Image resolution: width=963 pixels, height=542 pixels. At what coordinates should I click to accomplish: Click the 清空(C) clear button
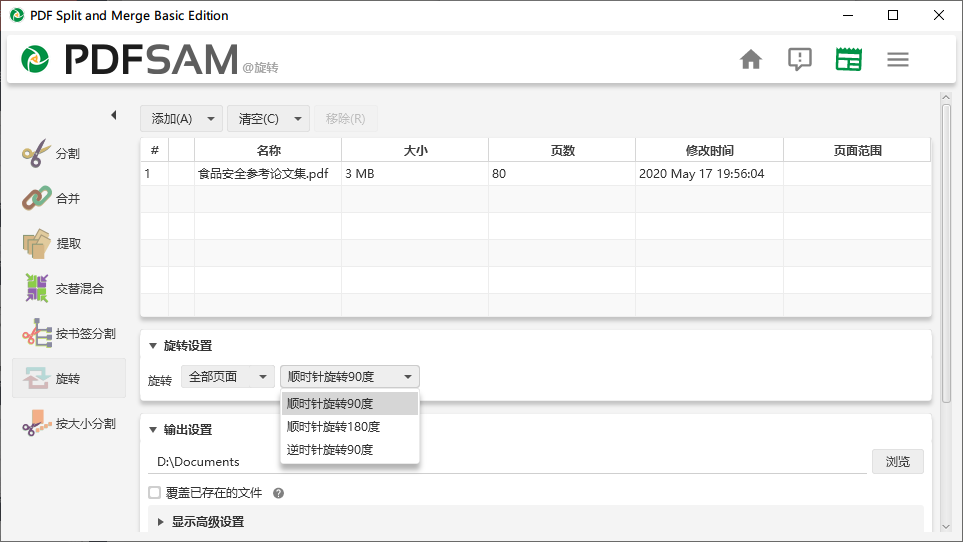coord(259,118)
